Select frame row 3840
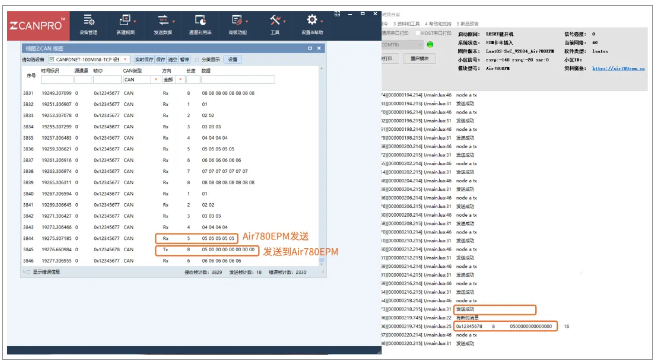Viewport: 656px width, 364px height. click(x=169, y=194)
